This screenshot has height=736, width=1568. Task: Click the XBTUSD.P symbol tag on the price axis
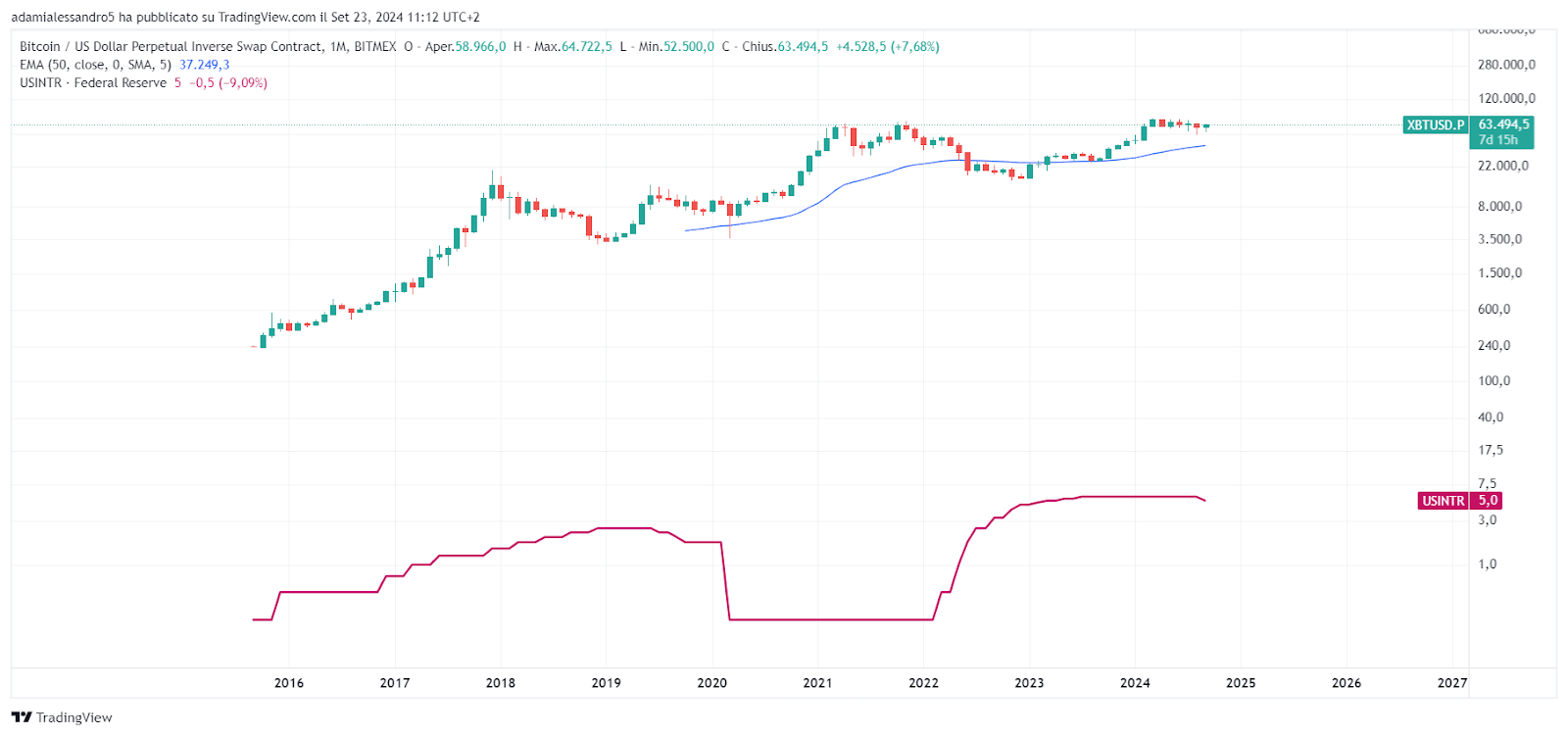click(x=1436, y=125)
